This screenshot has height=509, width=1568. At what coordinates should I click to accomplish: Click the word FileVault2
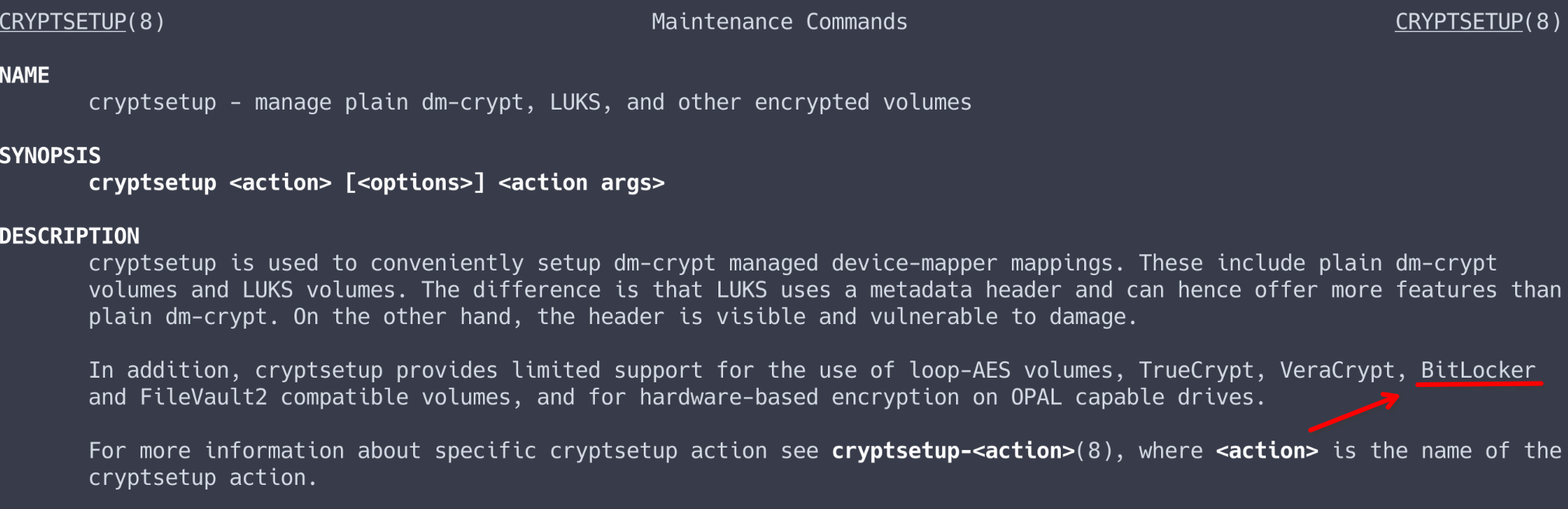pos(203,398)
